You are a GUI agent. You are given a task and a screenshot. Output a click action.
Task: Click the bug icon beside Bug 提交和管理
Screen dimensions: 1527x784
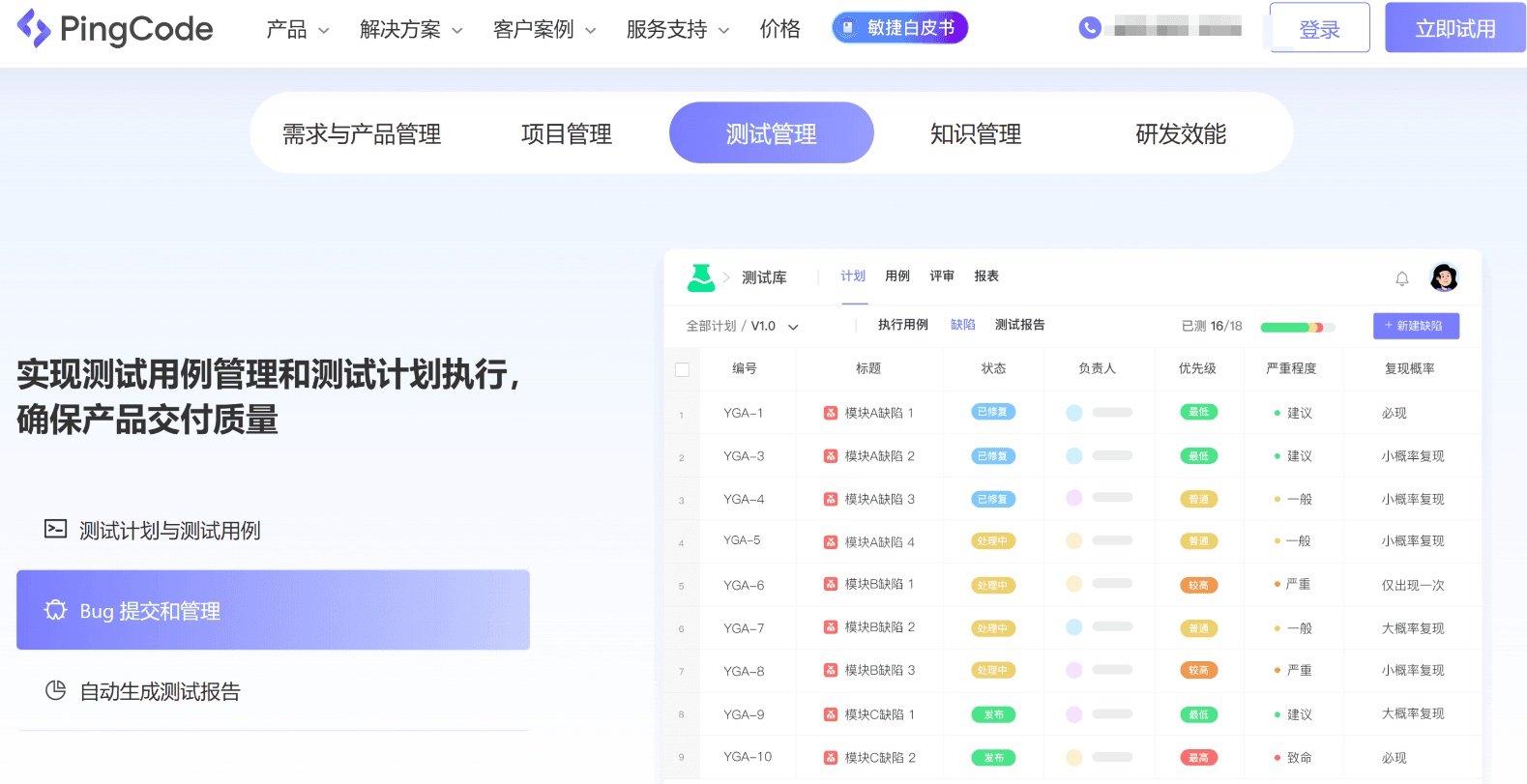point(56,610)
